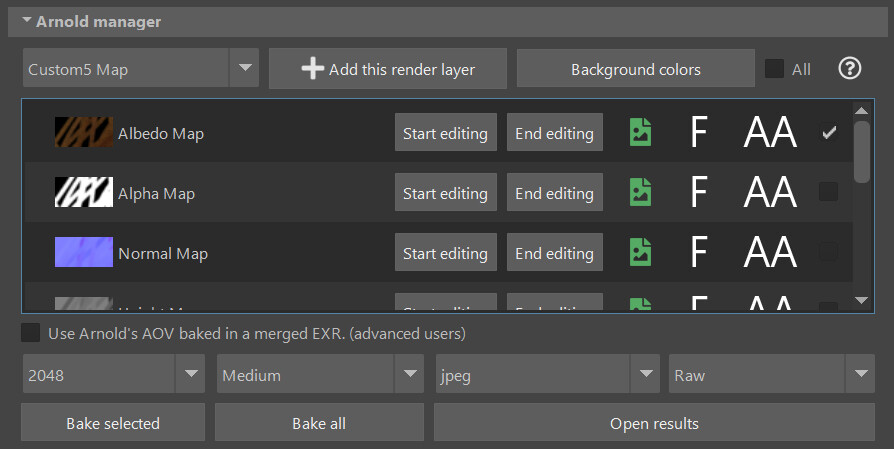
Task: Enable the All checkbox
Action: [774, 69]
